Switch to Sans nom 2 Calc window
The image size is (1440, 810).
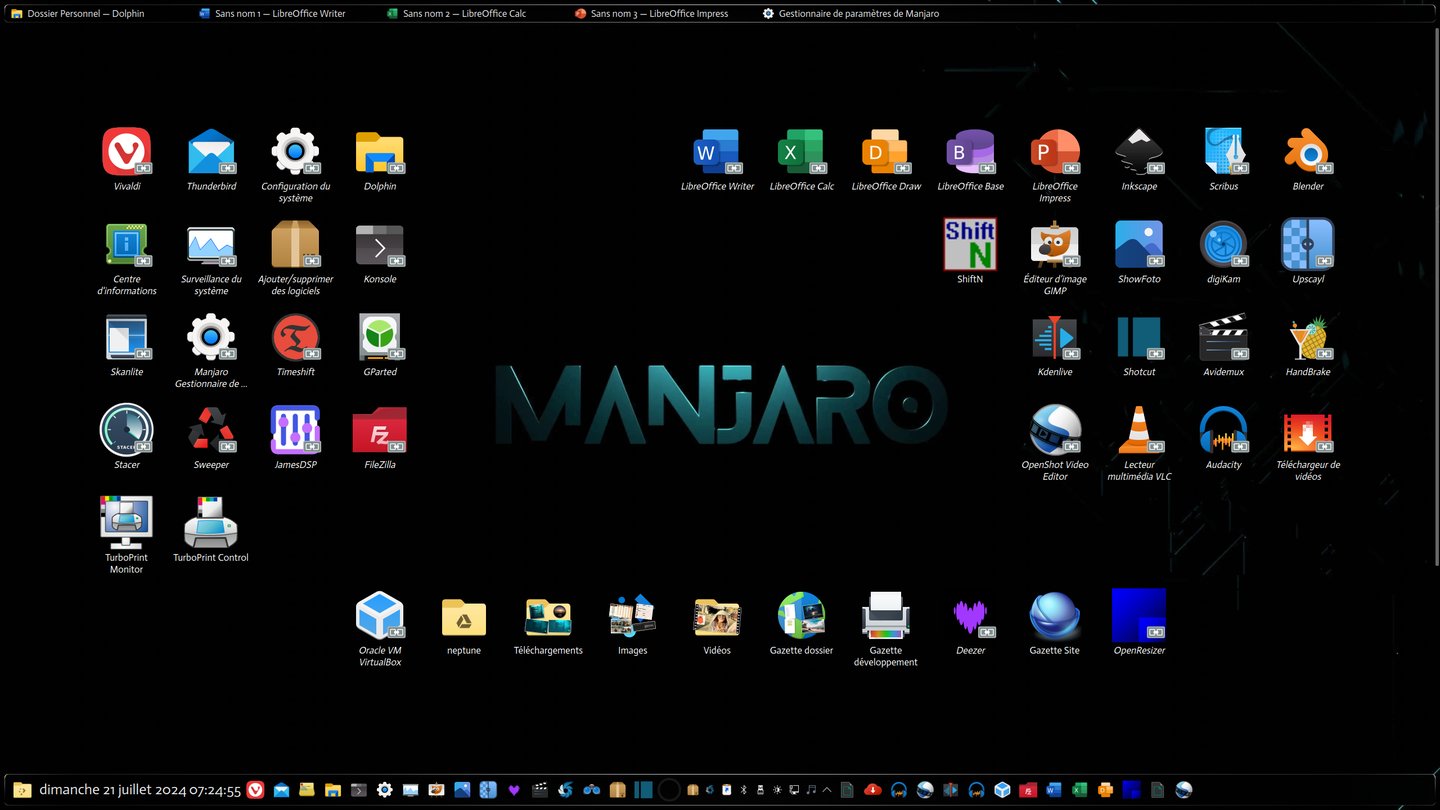tap(456, 14)
